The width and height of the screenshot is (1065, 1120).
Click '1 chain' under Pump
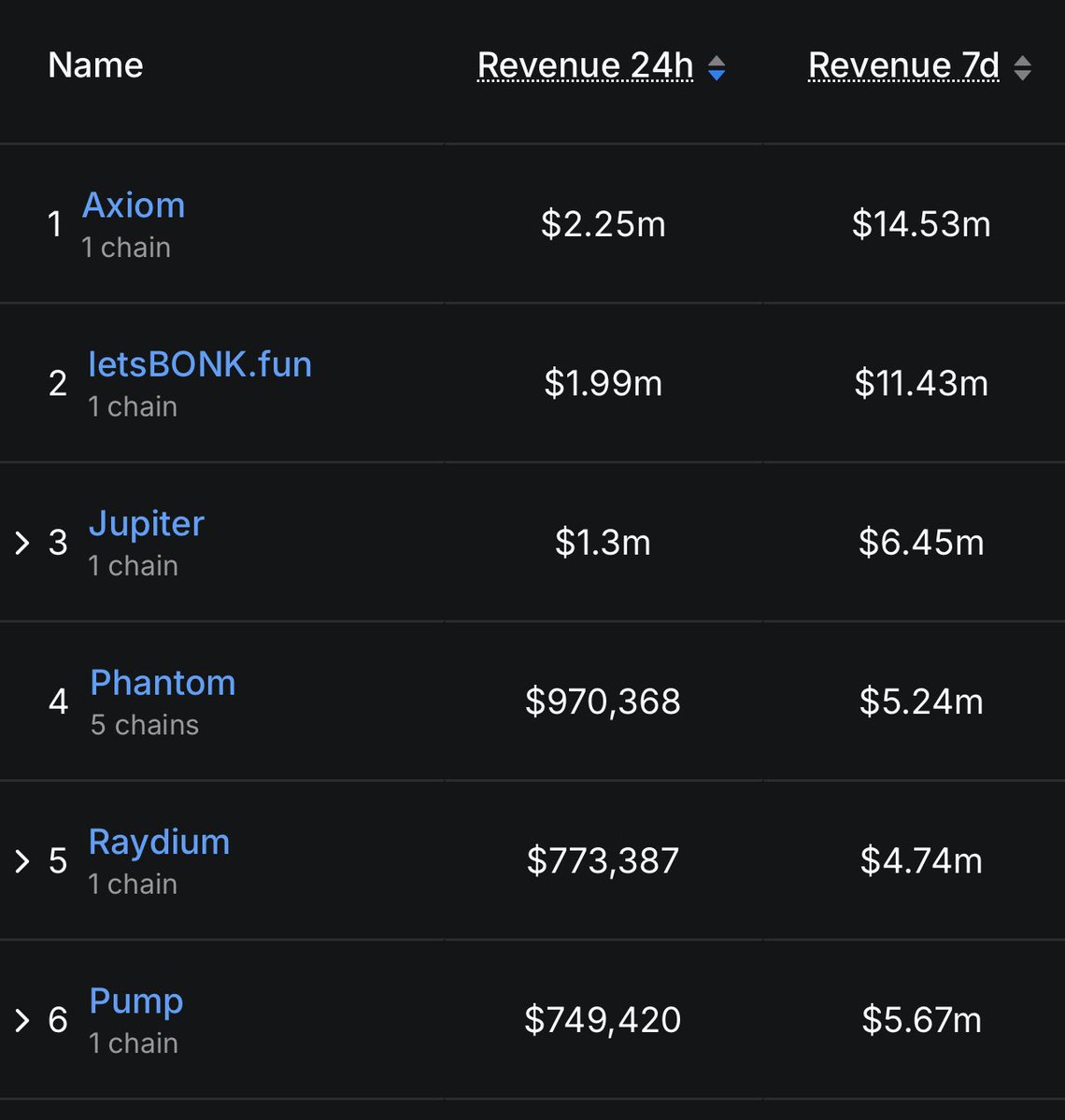tap(134, 1044)
